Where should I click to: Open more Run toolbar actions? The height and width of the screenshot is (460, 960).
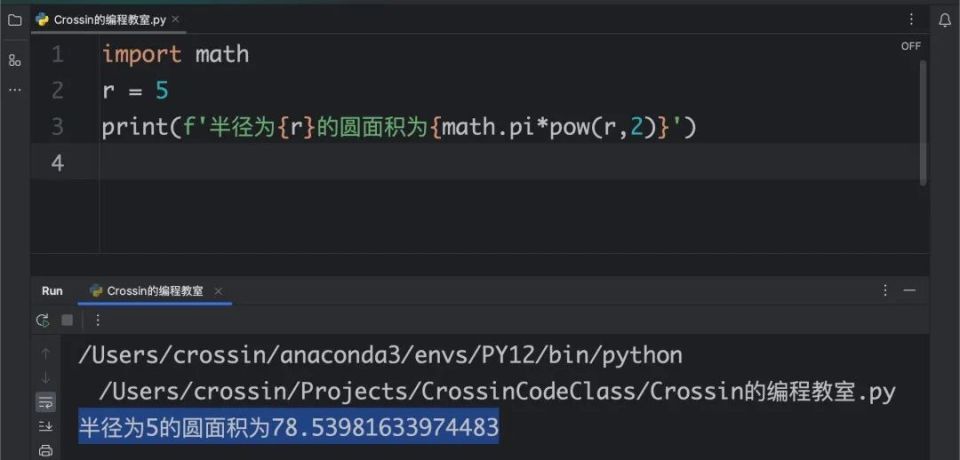coord(97,320)
